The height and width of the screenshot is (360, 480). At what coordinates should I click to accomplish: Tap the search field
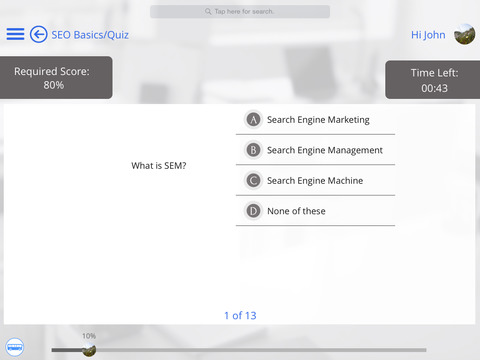pos(240,12)
